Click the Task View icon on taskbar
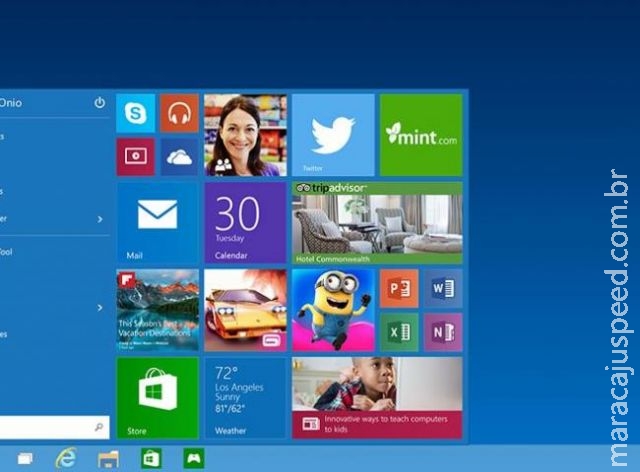This screenshot has width=640, height=472. pos(25,459)
